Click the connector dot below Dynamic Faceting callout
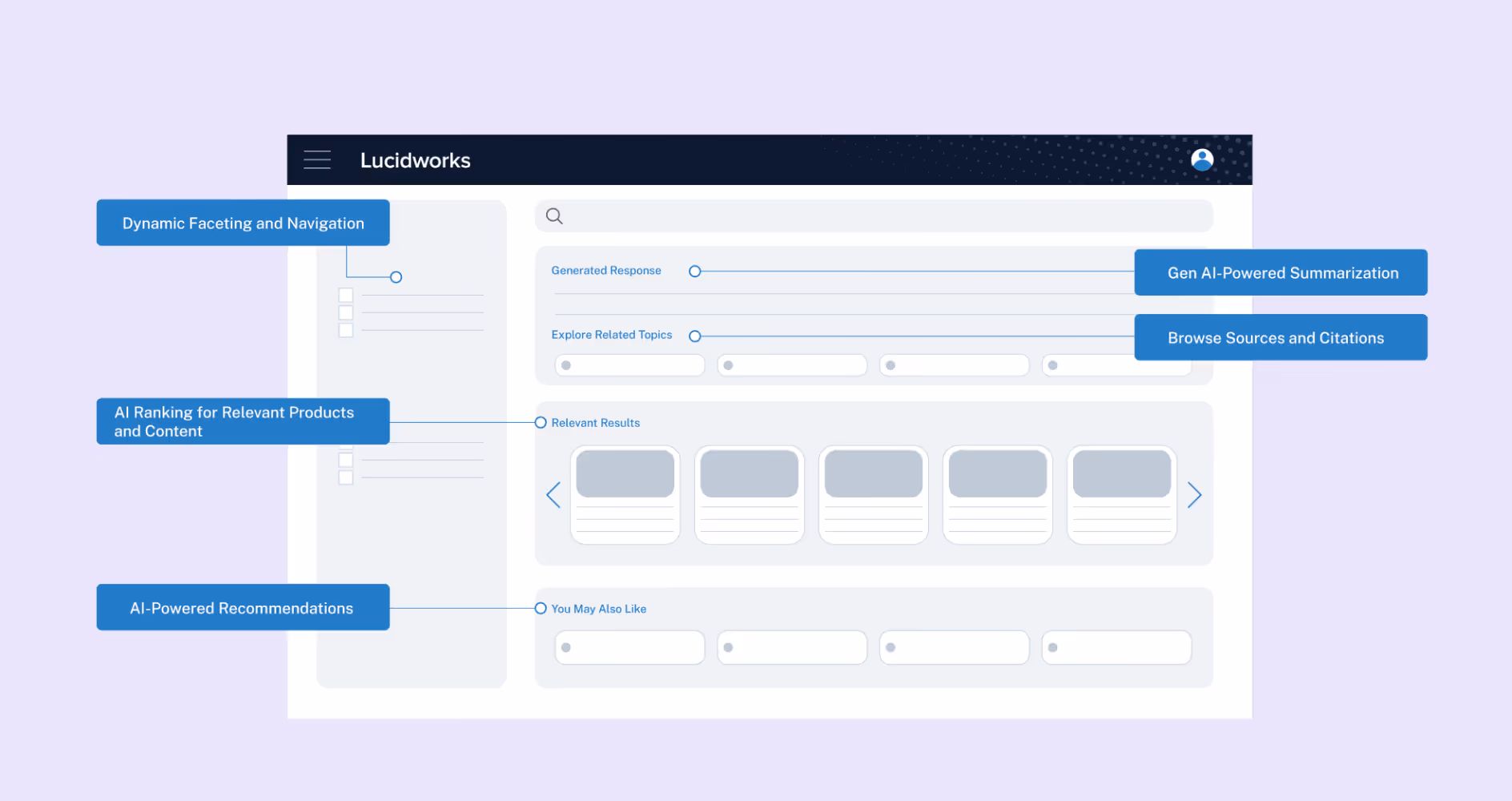 click(x=396, y=276)
